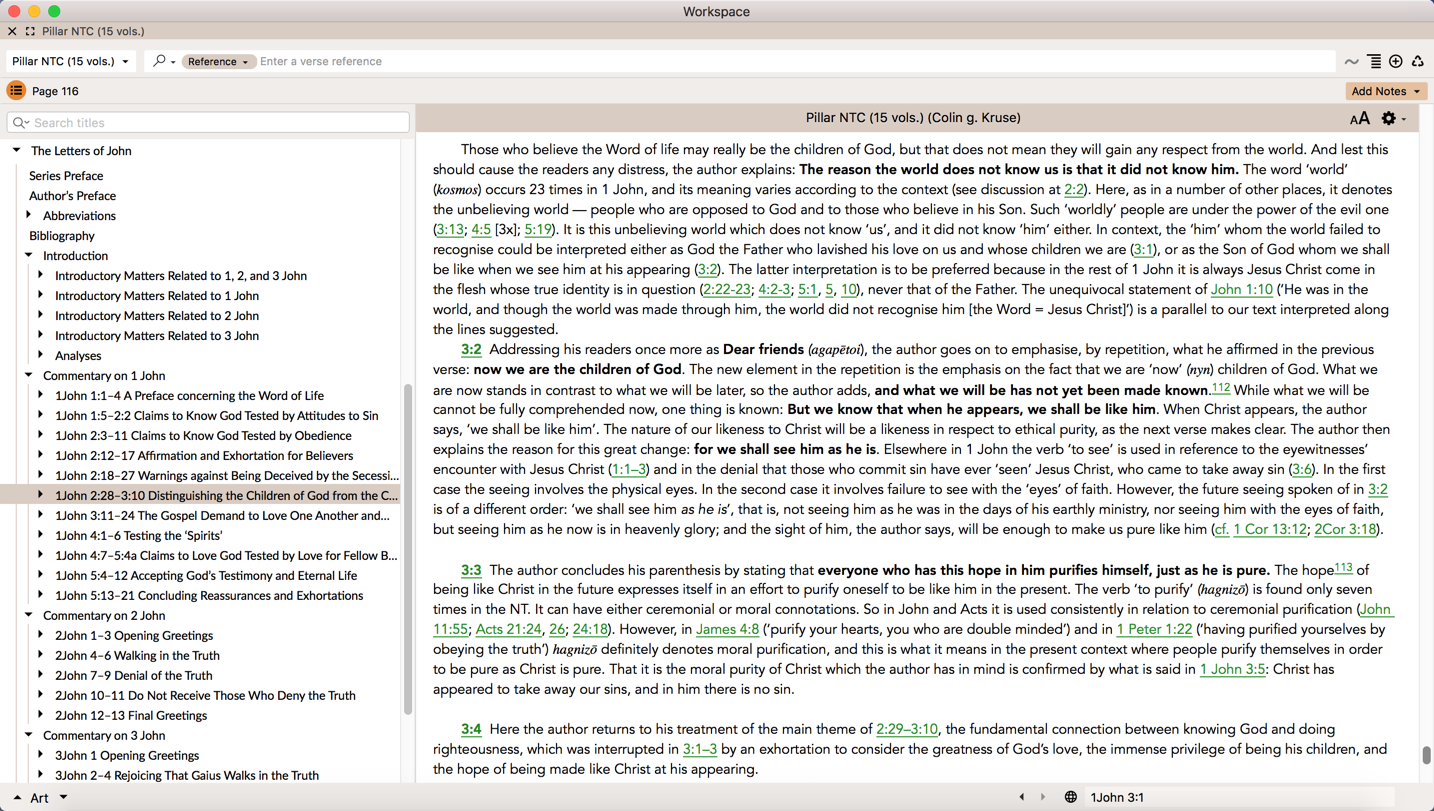Open footnote 113 after 'The hope'
Image resolution: width=1434 pixels, height=811 pixels.
pos(1343,568)
